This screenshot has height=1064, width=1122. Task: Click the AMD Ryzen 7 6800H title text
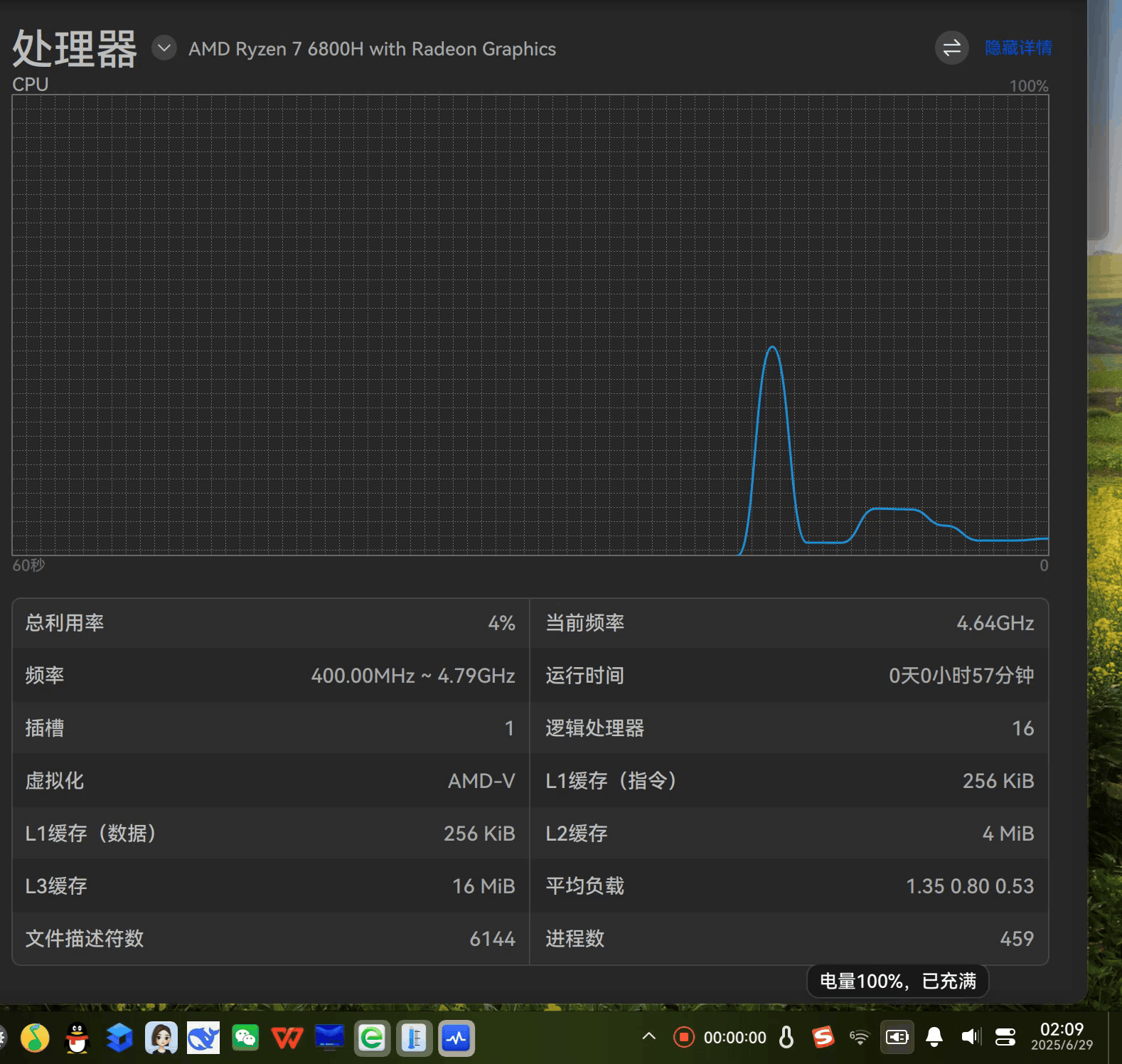pyautogui.click(x=372, y=48)
